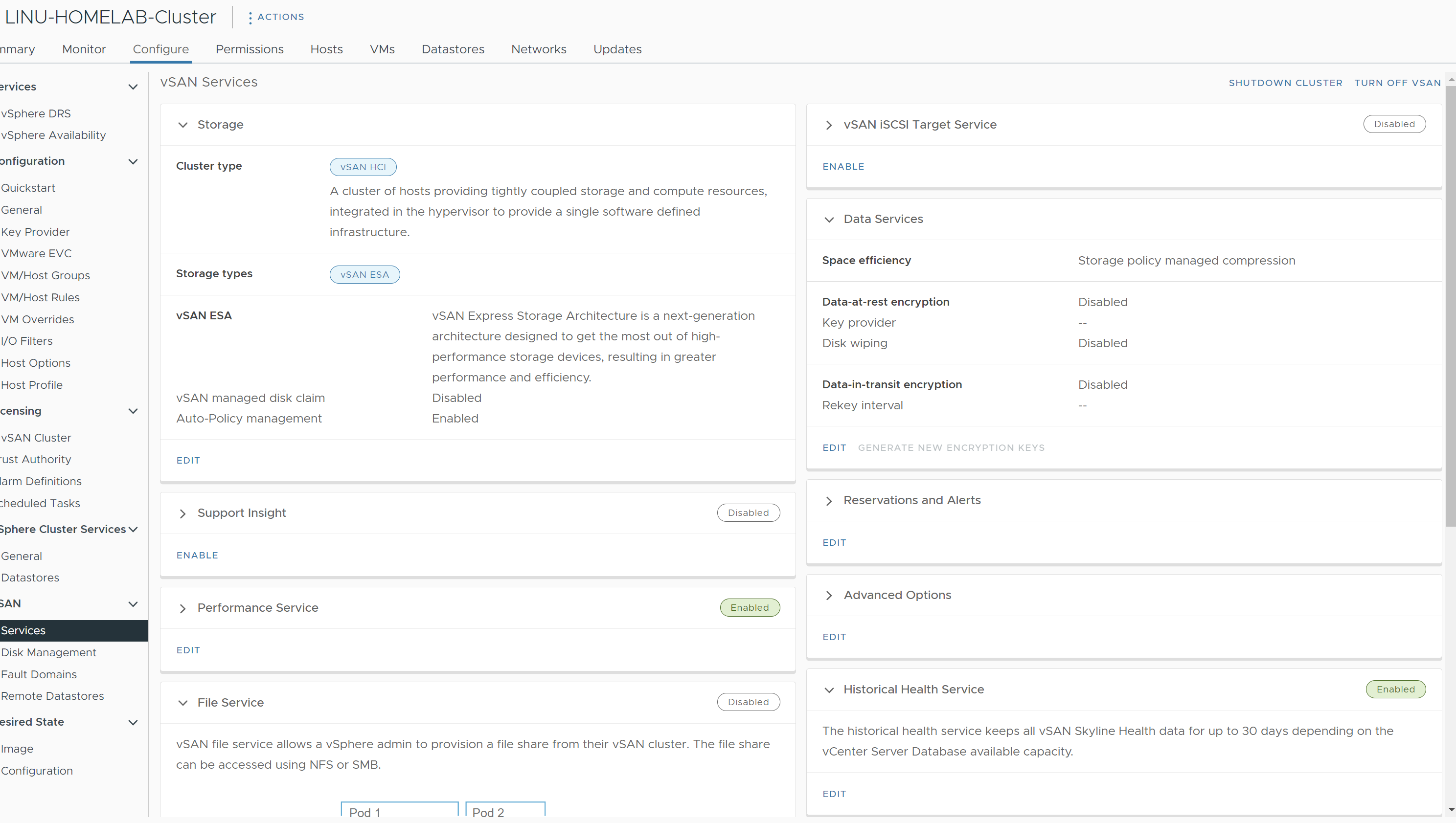Select vSphere DRS in sidebar
Image resolution: width=1456 pixels, height=823 pixels.
click(x=36, y=113)
